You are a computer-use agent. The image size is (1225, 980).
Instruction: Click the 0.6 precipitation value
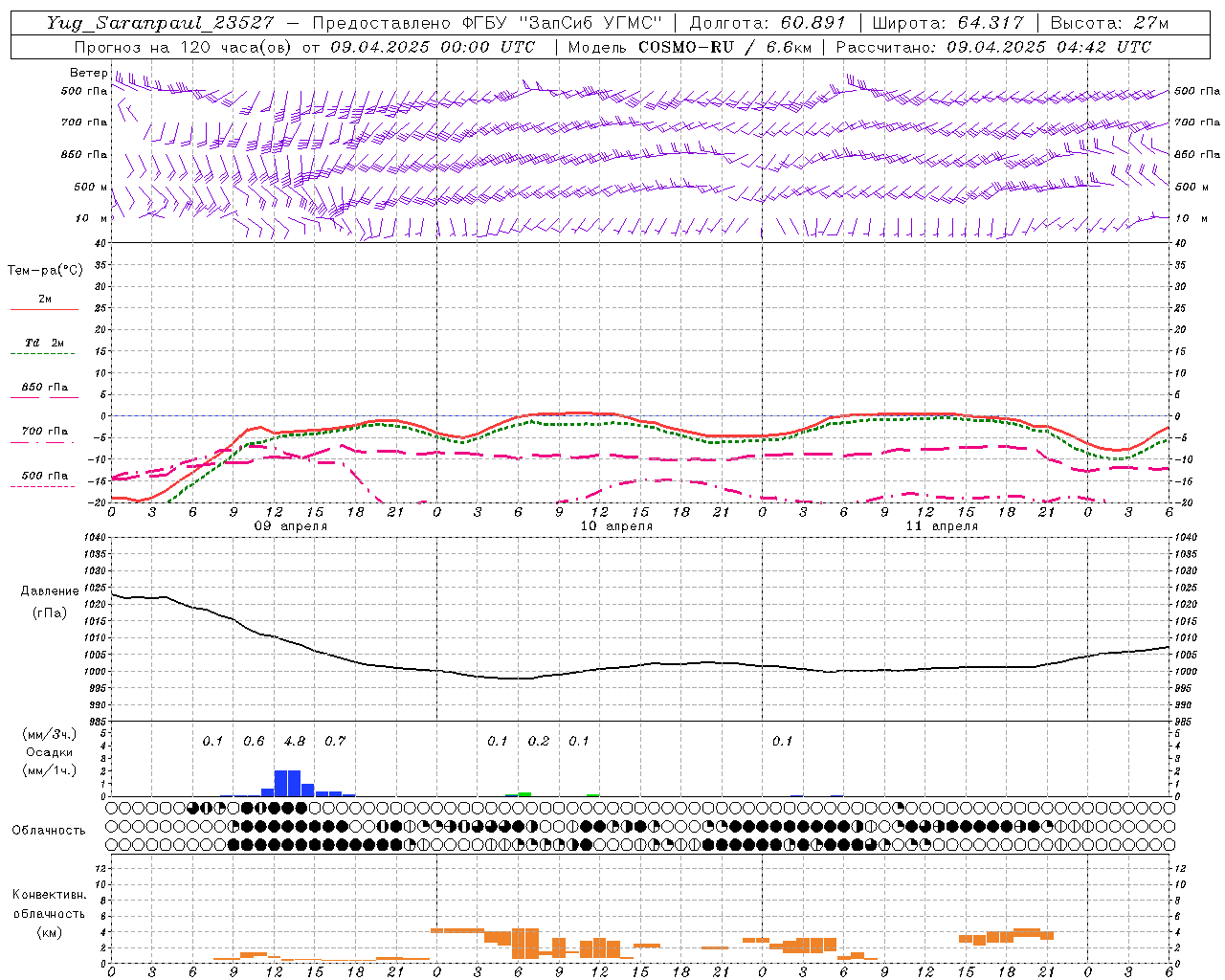pos(254,742)
